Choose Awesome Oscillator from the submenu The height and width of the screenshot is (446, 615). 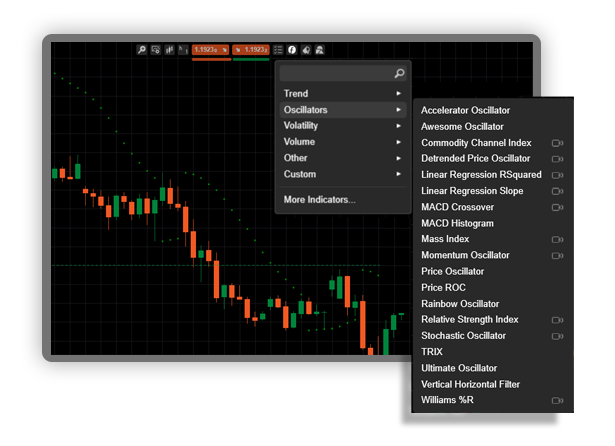(x=462, y=127)
